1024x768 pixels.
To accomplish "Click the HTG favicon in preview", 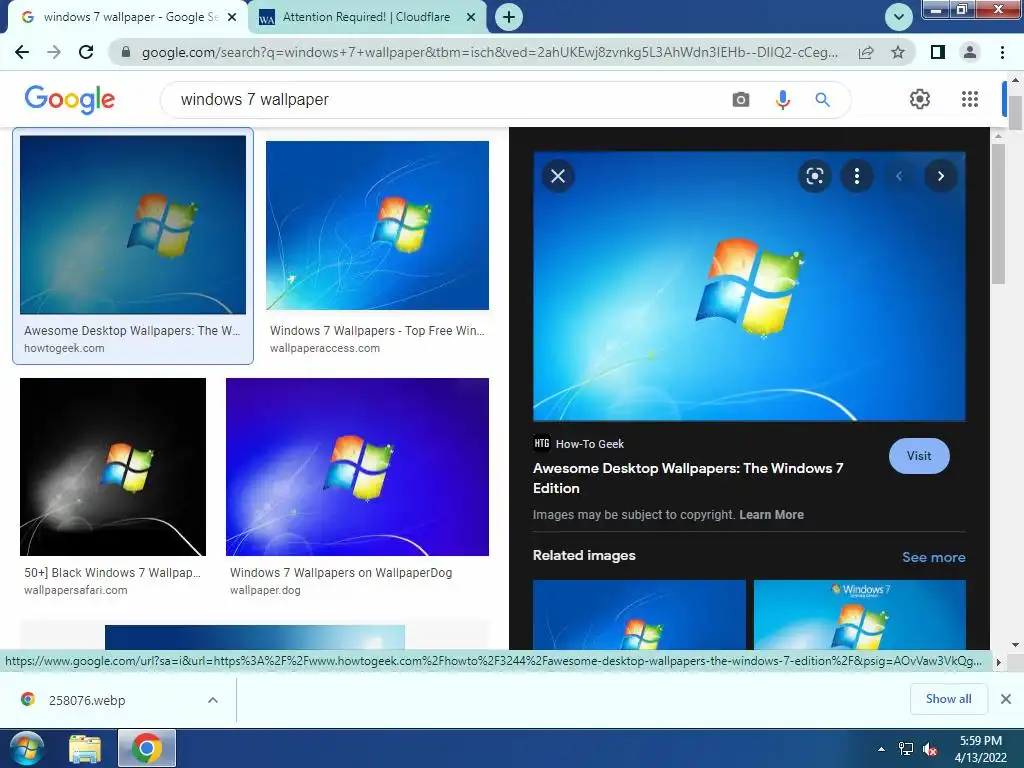I will point(541,443).
